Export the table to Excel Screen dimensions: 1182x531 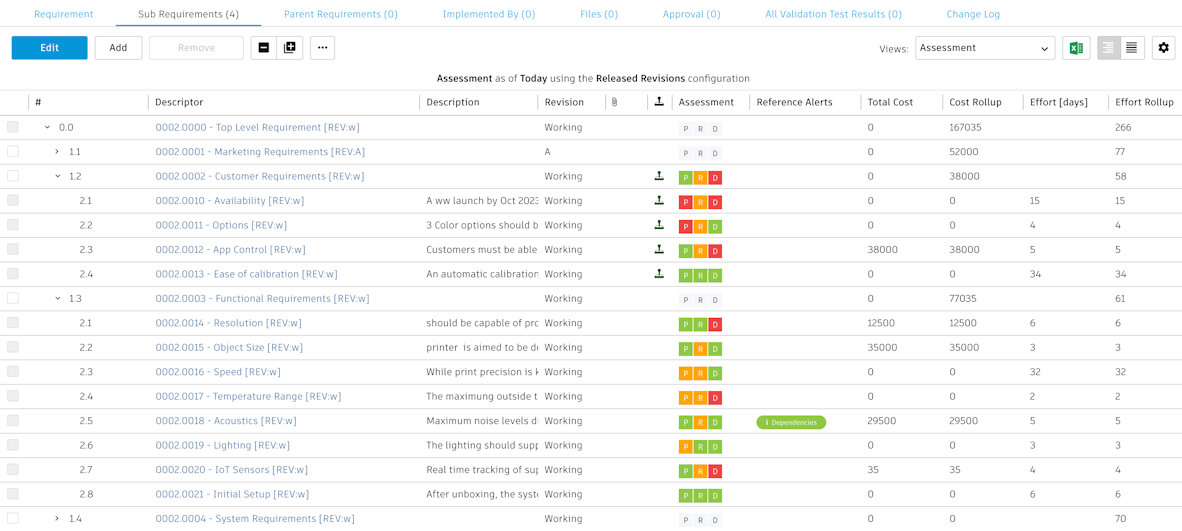(1076, 48)
